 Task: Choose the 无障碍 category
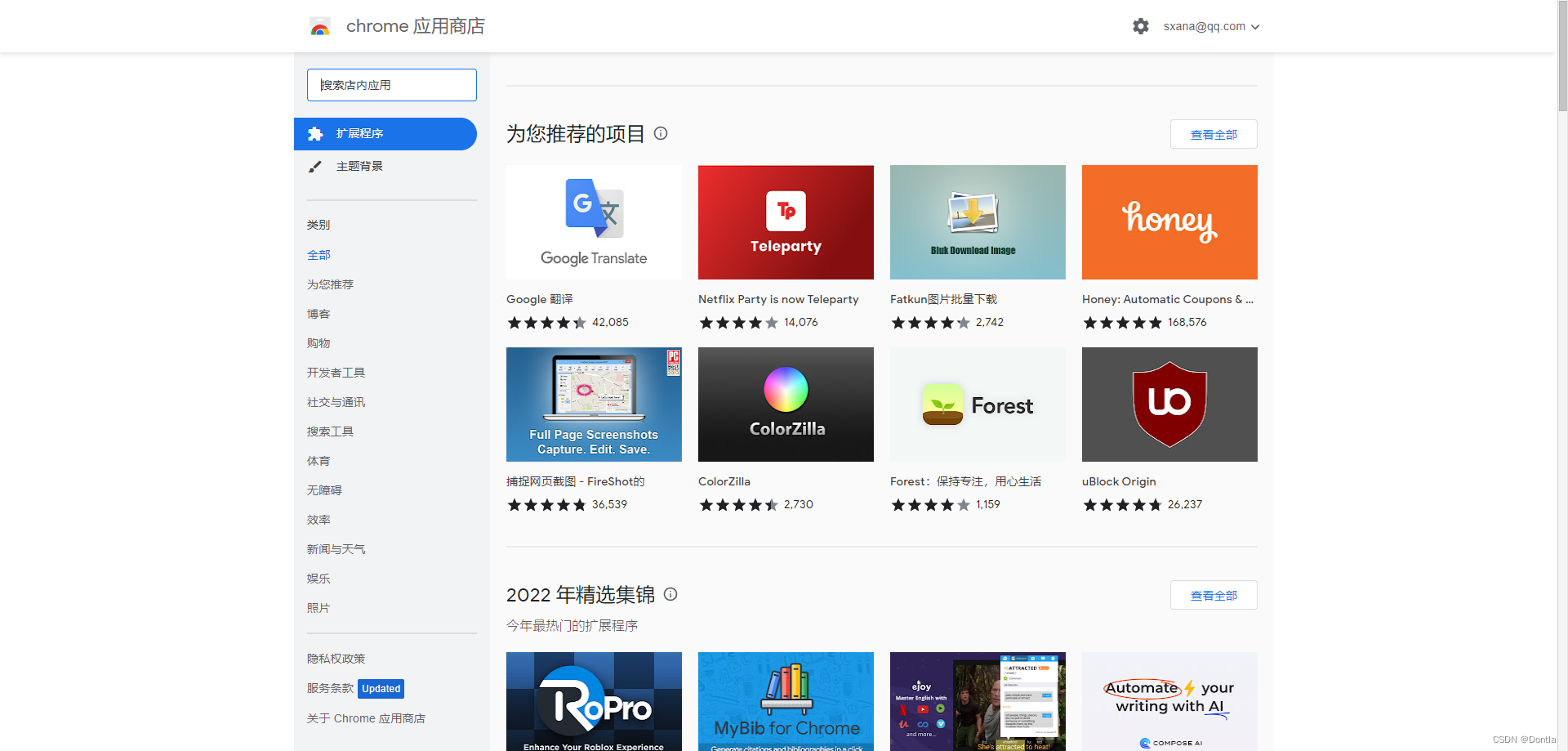point(324,490)
